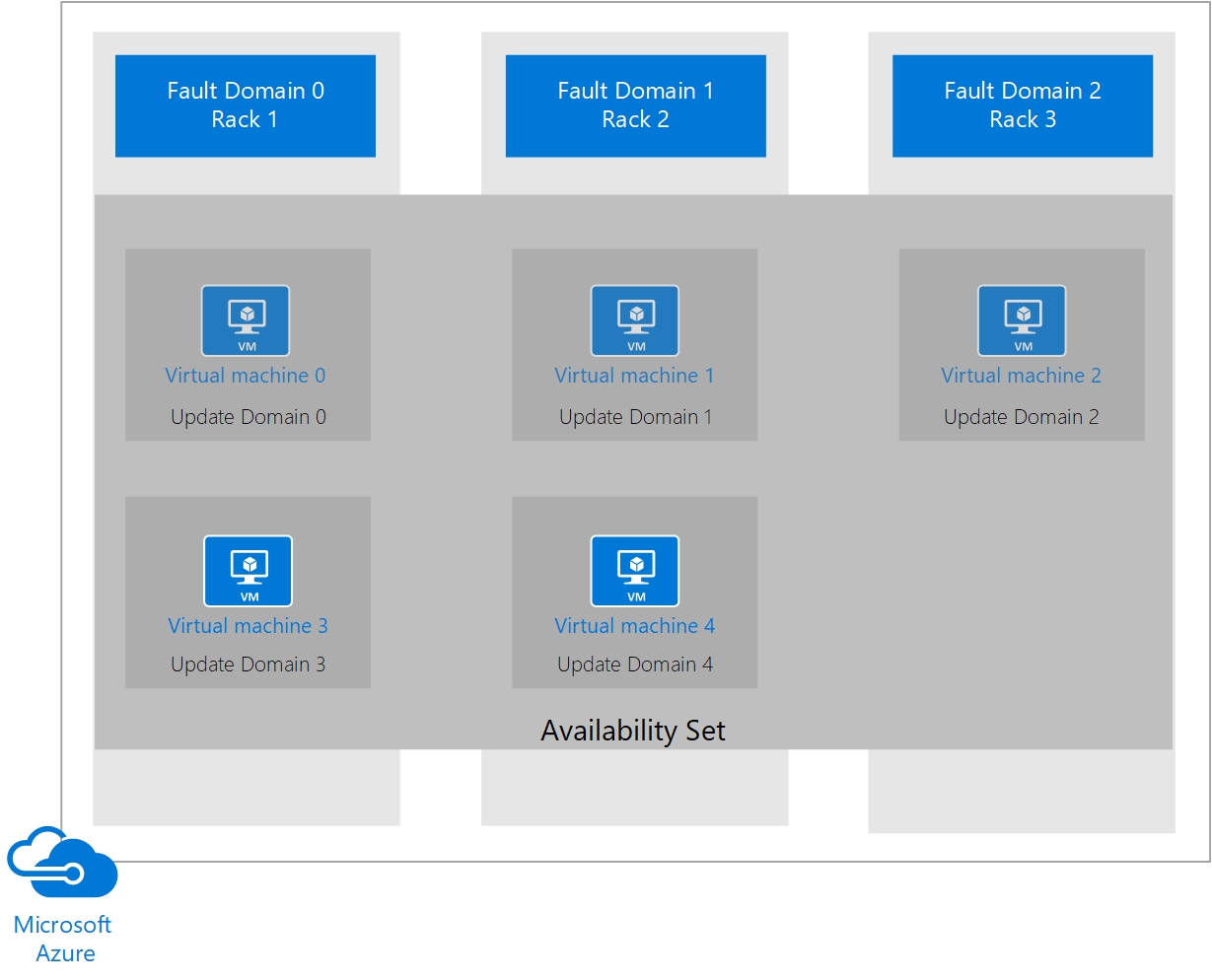Select the Virtual machine 4 VM icon
The width and height of the screenshot is (1212, 980).
point(635,571)
